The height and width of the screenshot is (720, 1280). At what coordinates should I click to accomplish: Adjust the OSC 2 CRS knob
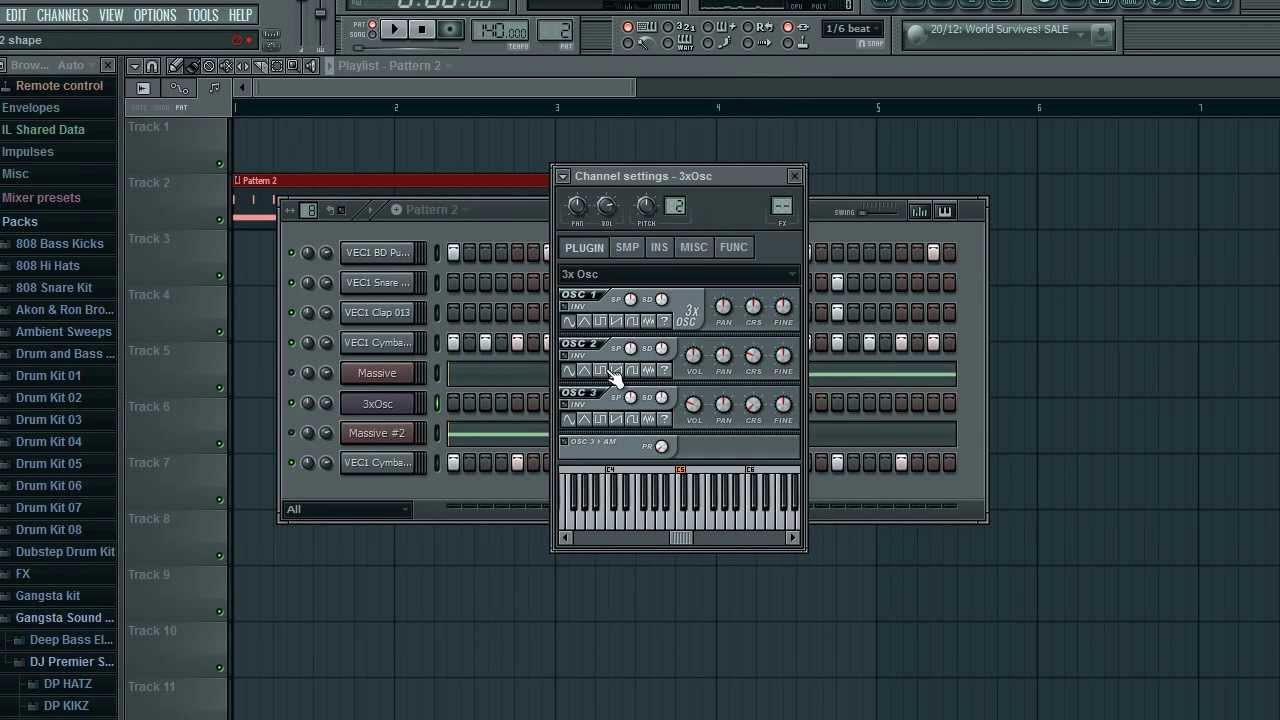tap(753, 355)
